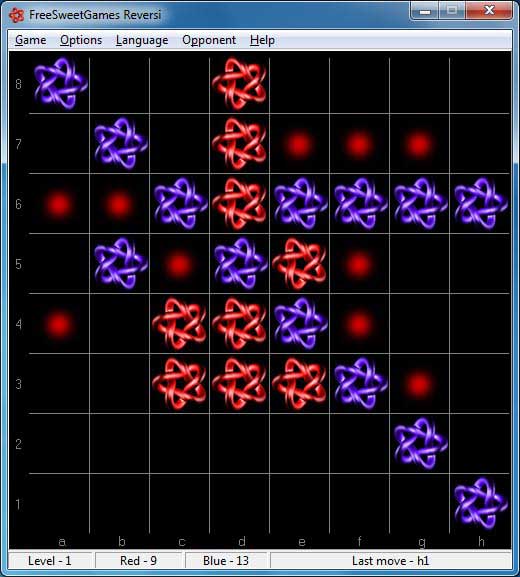Place a piece on hint dot e7
520x577 pixels.
click(x=299, y=144)
